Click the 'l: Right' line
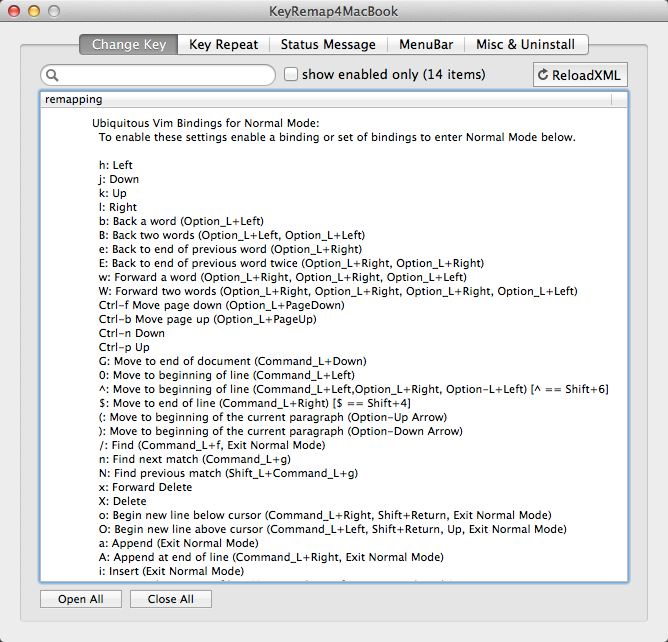The width and height of the screenshot is (668, 642). [118, 207]
